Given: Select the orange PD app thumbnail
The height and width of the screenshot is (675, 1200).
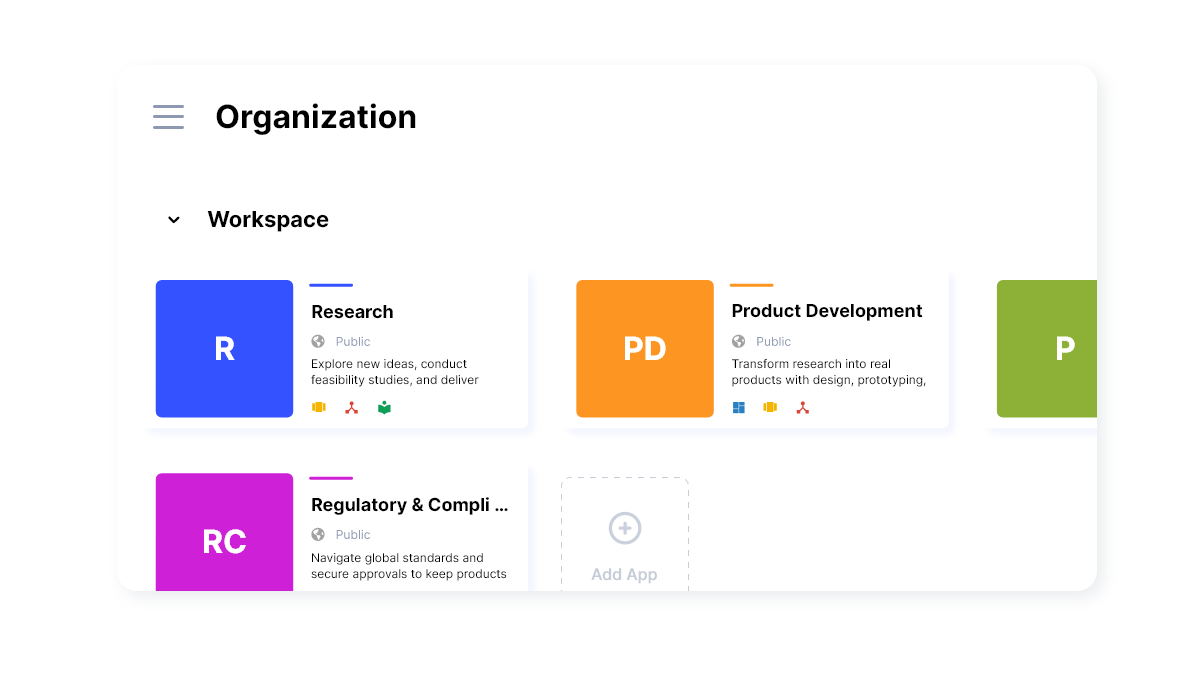Looking at the screenshot, I should tap(645, 348).
